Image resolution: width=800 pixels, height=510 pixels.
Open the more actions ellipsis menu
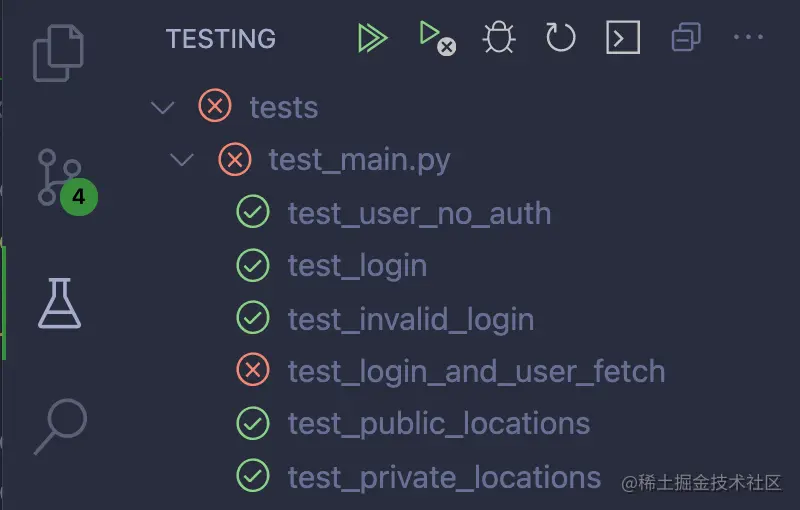coord(748,38)
